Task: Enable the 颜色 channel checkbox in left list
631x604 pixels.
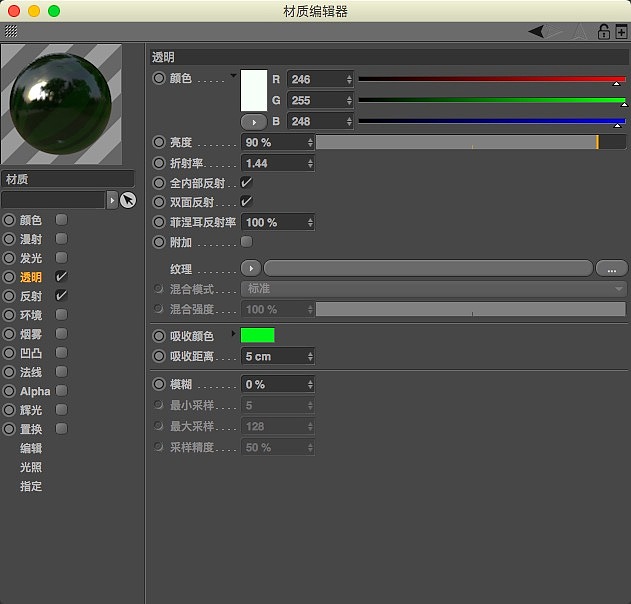Action: [x=61, y=220]
